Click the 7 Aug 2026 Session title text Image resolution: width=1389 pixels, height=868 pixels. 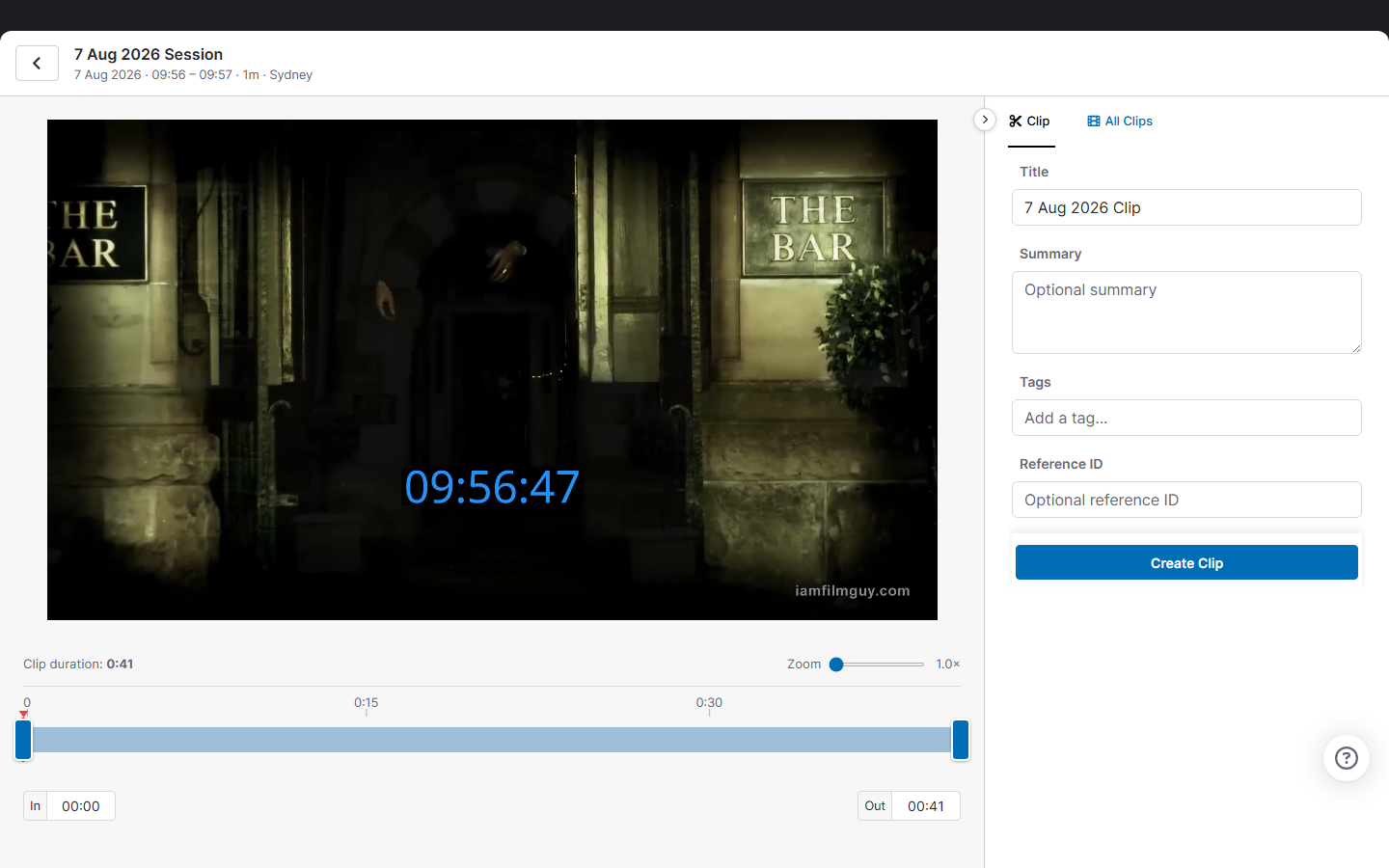(149, 54)
